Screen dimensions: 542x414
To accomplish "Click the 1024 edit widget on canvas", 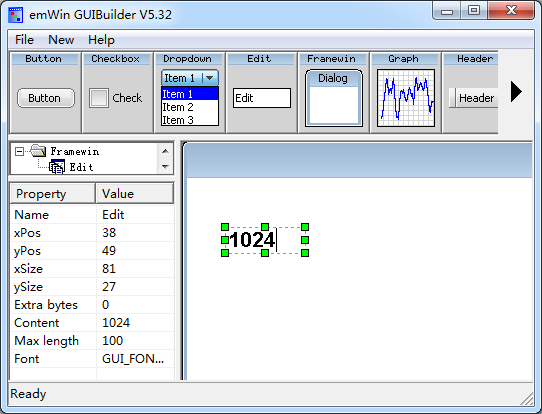I will click(265, 240).
